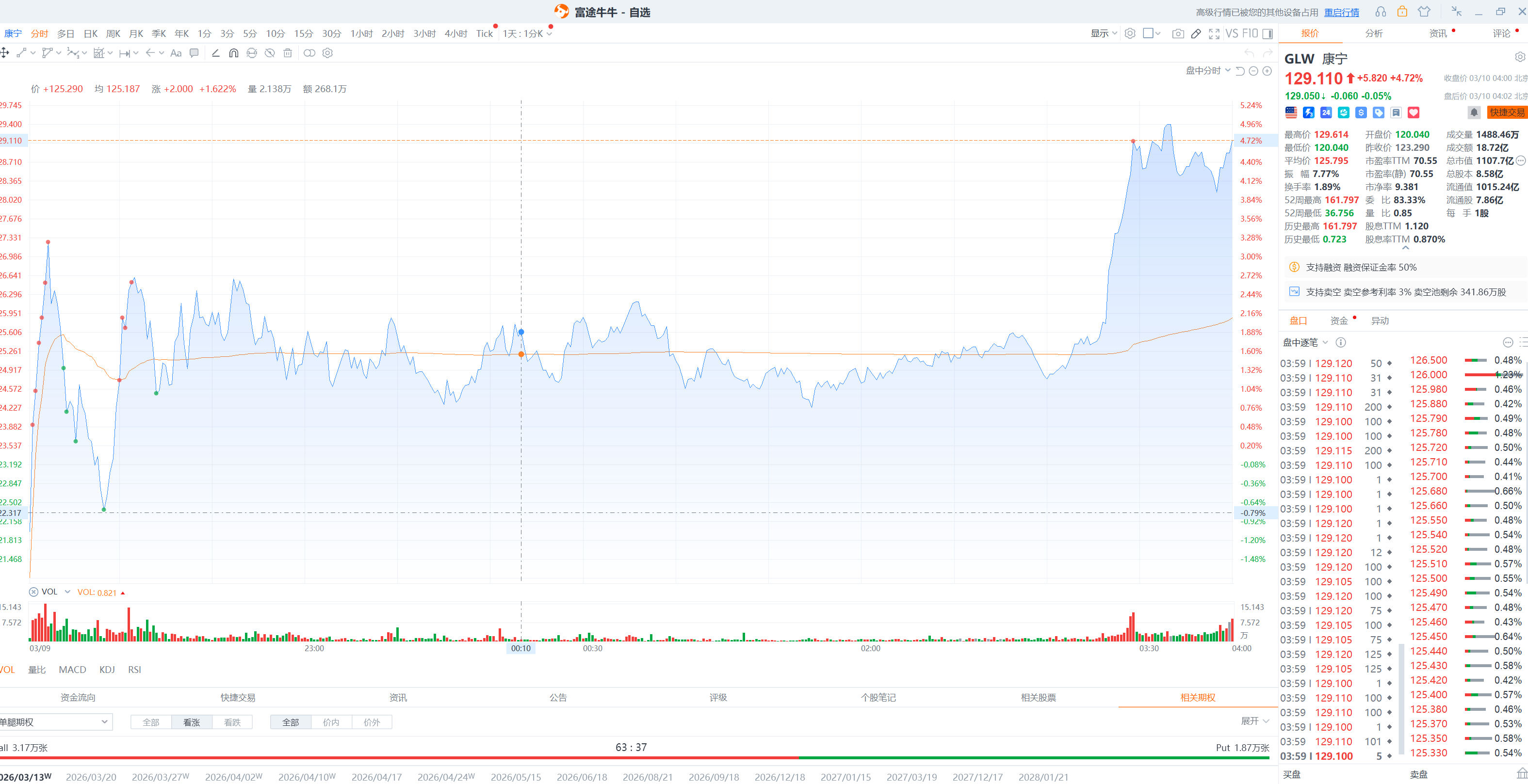
Task: Expand the 盘中分时 session dropdown
Action: click(x=1208, y=71)
